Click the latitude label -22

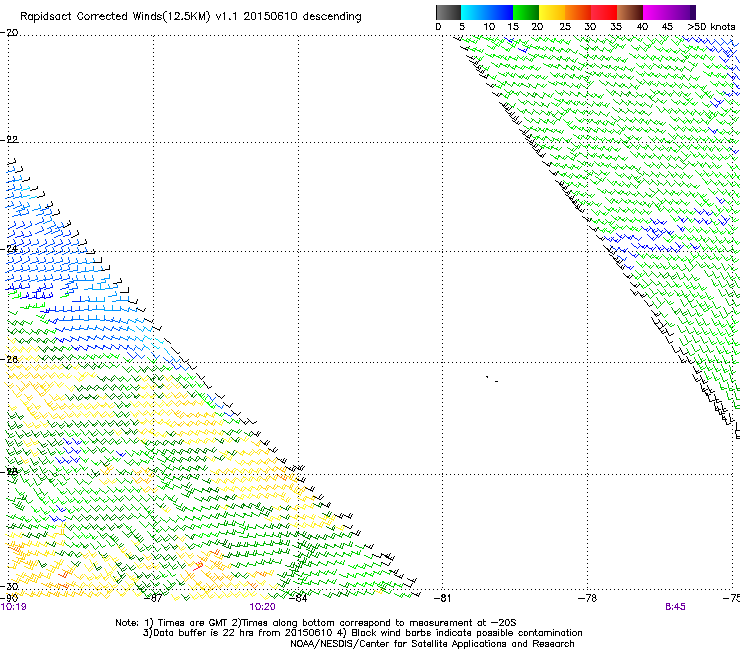[9, 139]
